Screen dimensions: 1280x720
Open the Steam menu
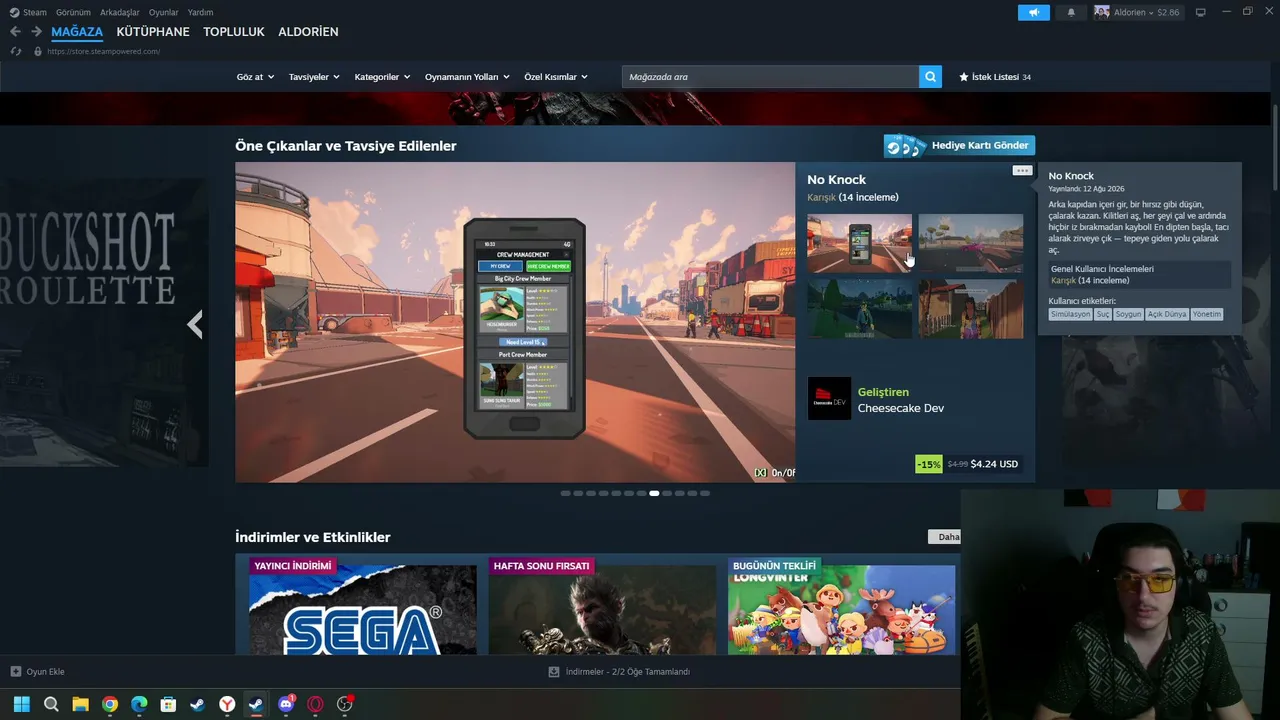pos(35,12)
